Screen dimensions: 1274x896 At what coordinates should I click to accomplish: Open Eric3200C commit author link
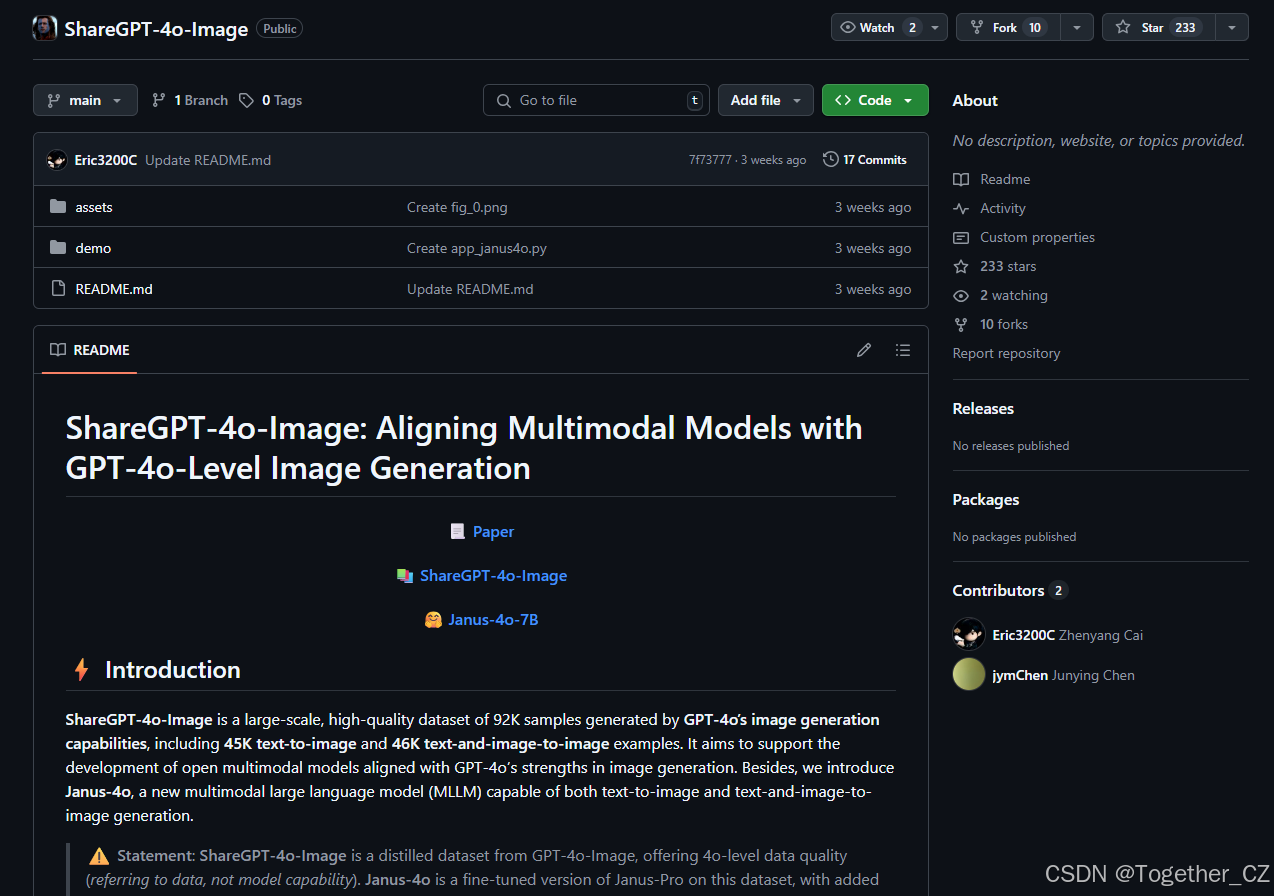(106, 160)
